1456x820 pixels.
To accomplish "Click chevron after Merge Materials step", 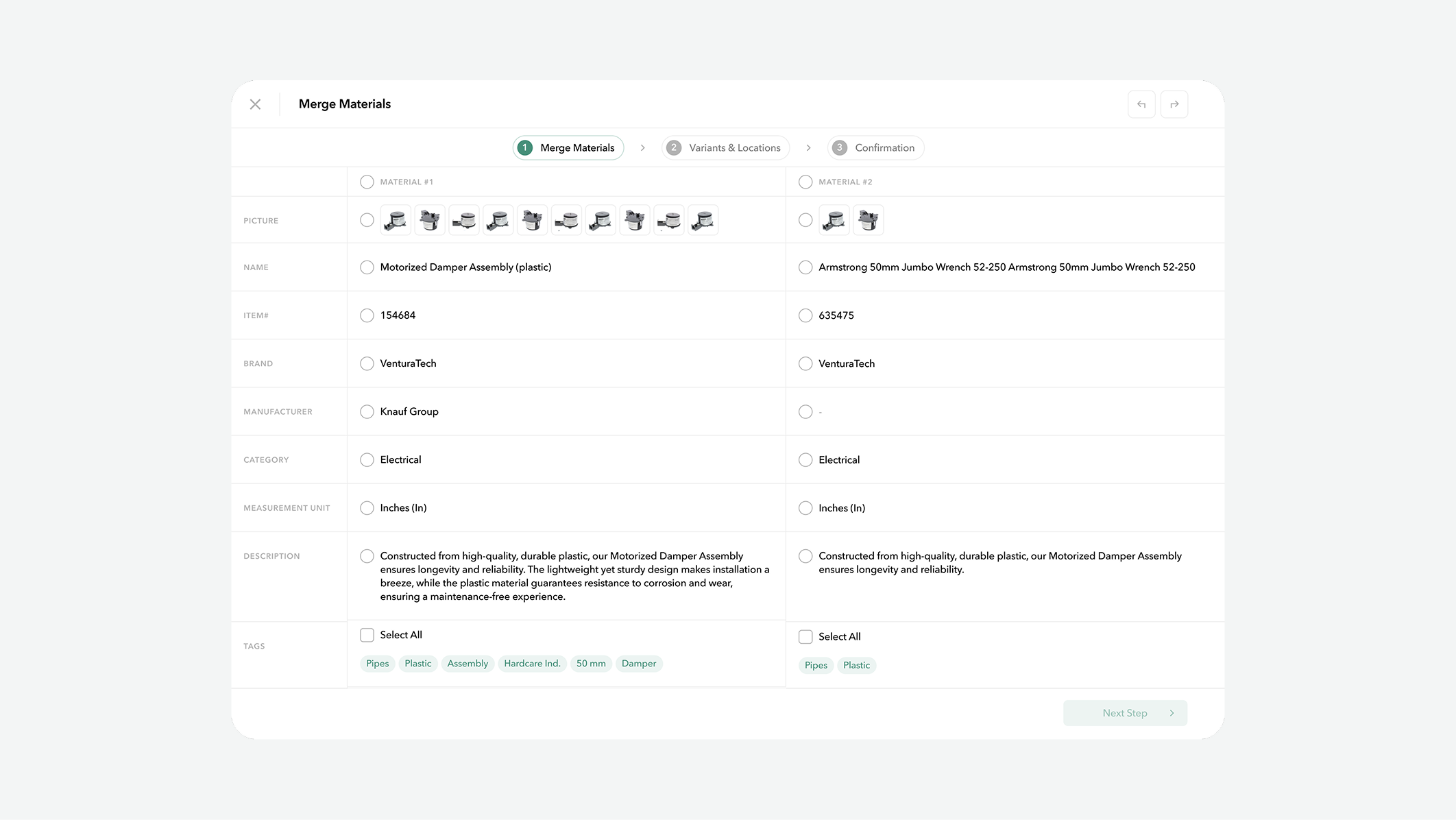I will 642,147.
